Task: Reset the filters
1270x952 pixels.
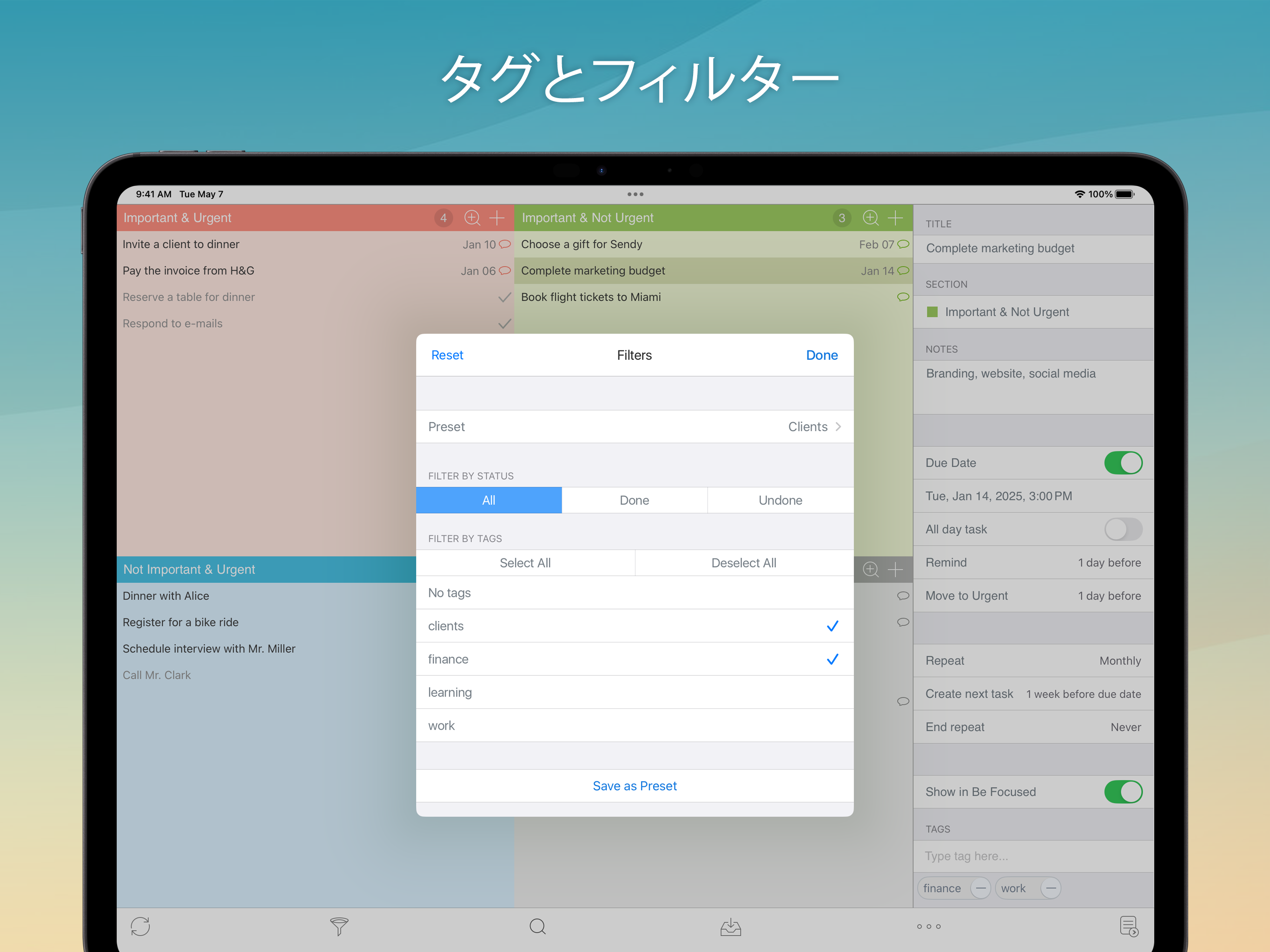Action: coord(447,355)
